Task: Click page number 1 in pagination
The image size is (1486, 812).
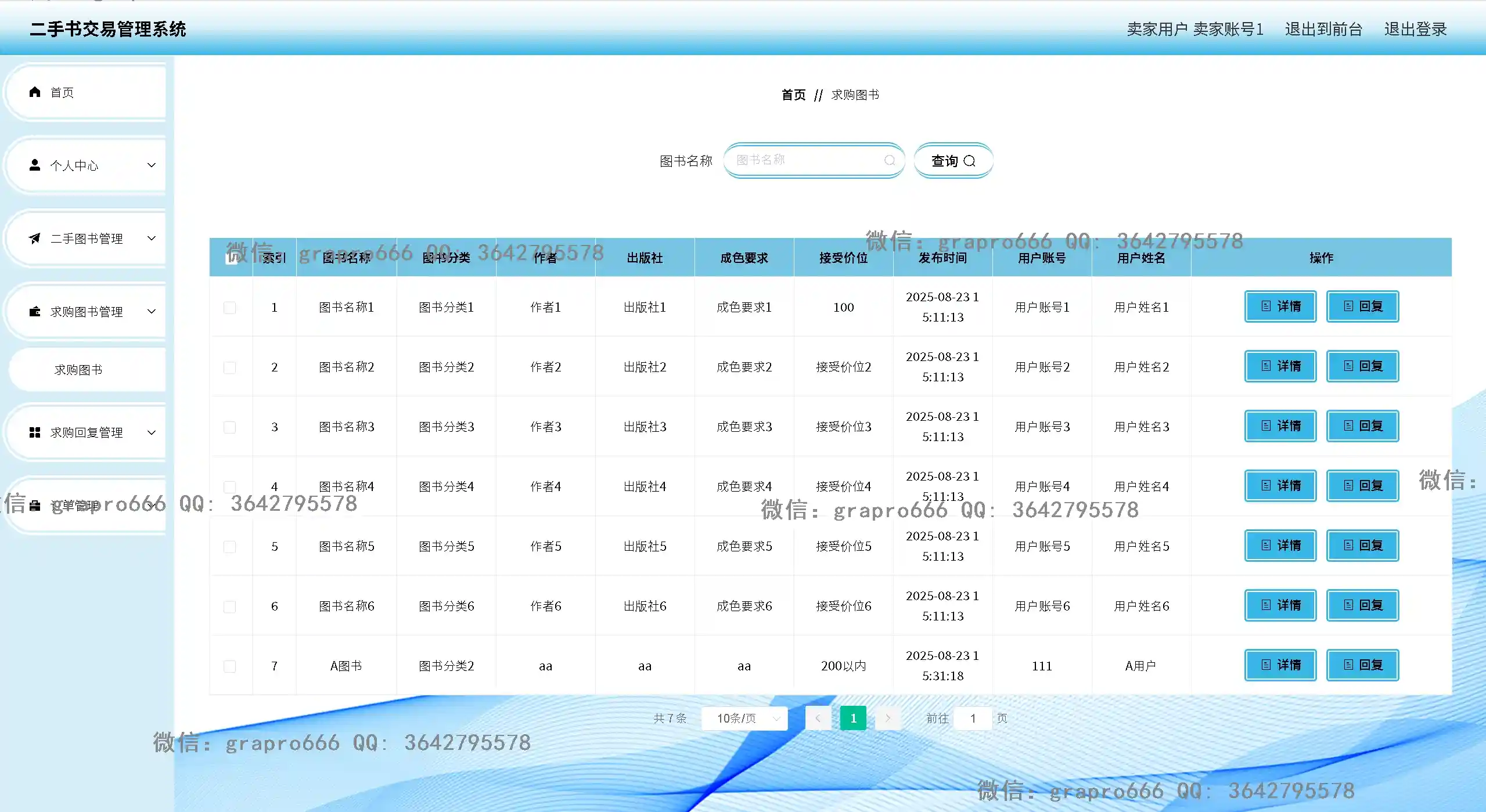Action: (x=852, y=719)
